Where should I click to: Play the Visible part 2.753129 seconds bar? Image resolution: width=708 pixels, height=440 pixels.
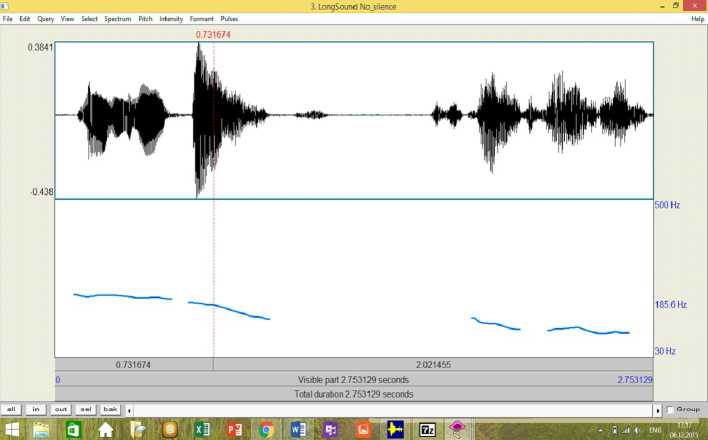354,380
